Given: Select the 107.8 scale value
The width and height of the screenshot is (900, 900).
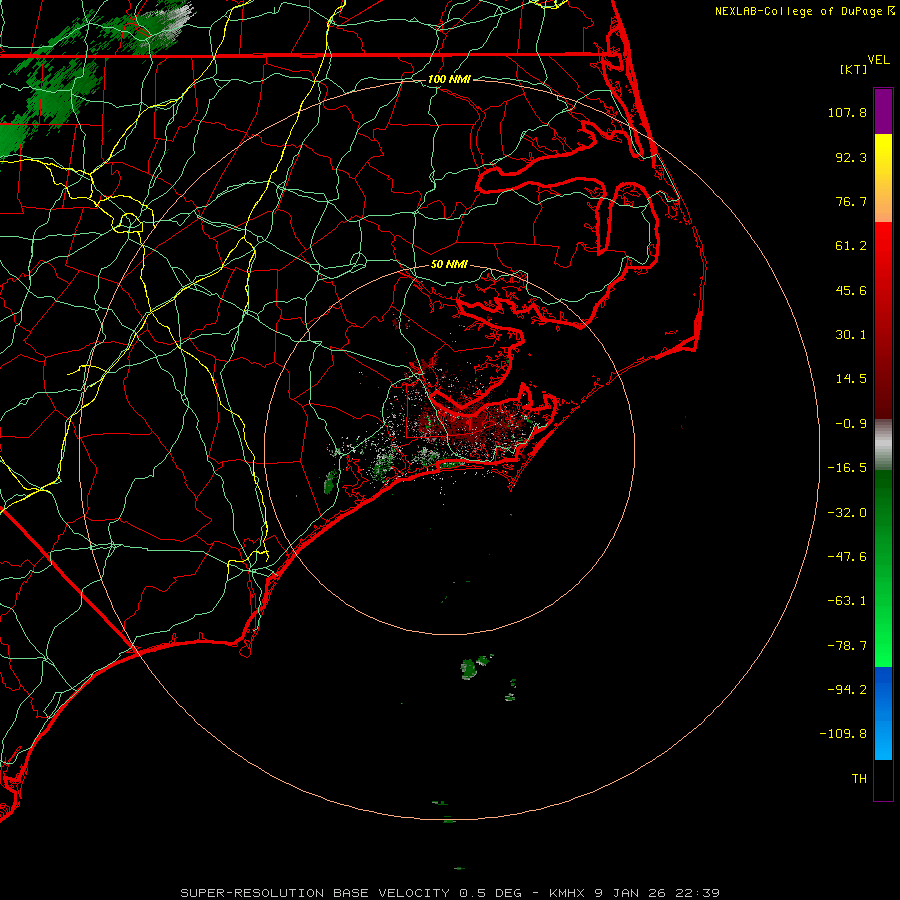Looking at the screenshot, I should [x=847, y=112].
